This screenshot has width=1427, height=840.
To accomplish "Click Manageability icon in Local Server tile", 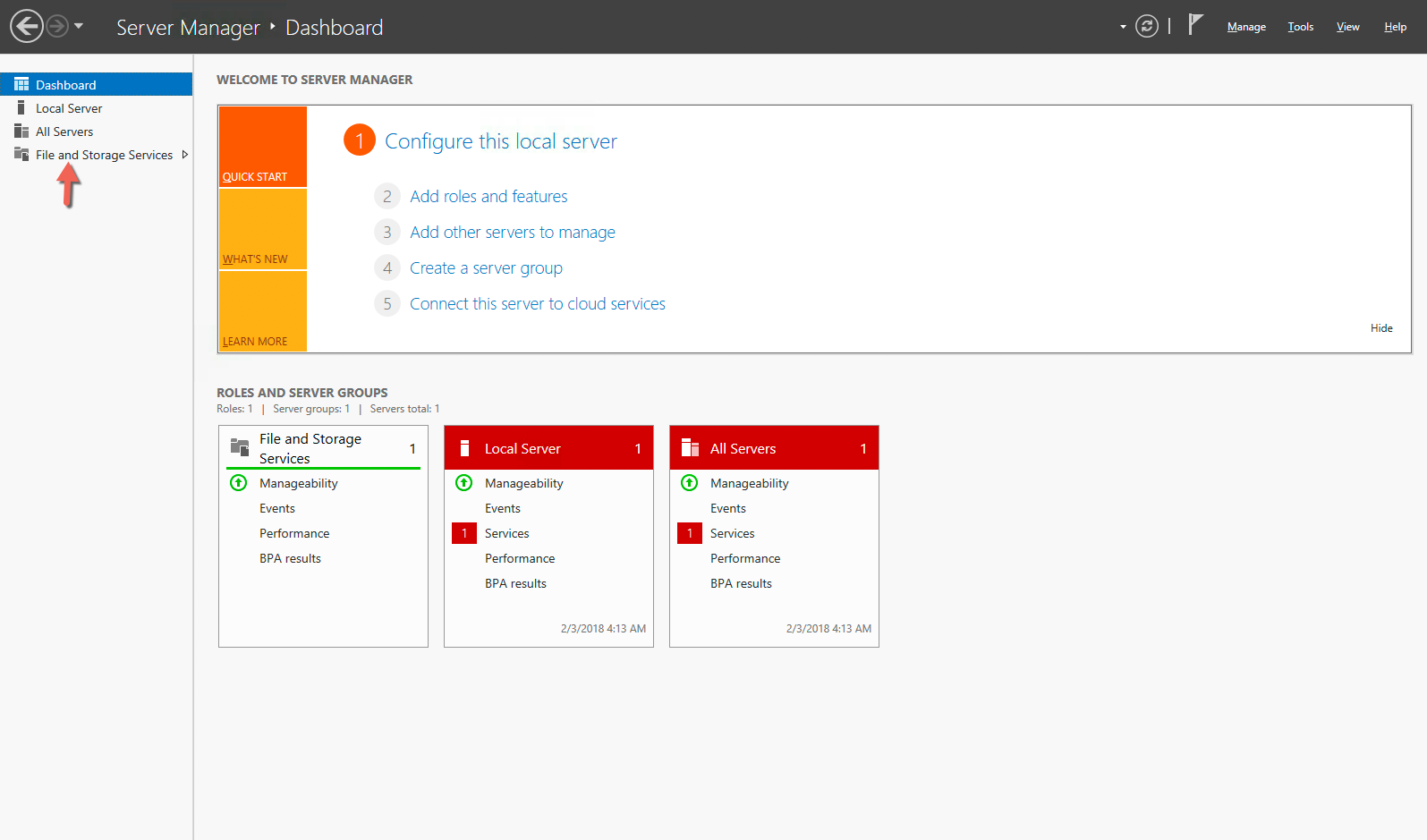I will click(464, 483).
